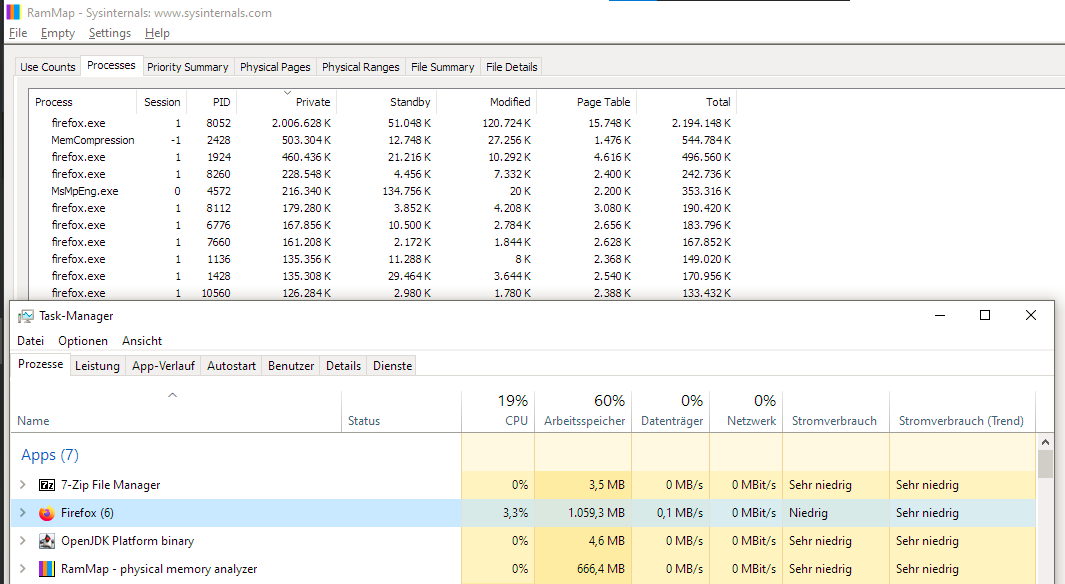Image resolution: width=1065 pixels, height=584 pixels.
Task: Sort by Private column header
Action: coord(286,102)
